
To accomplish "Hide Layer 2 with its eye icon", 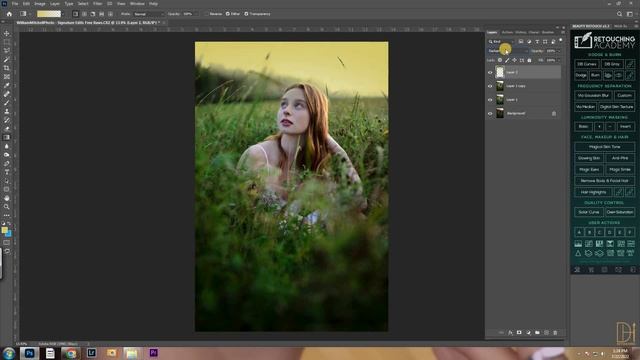I will pyautogui.click(x=490, y=73).
